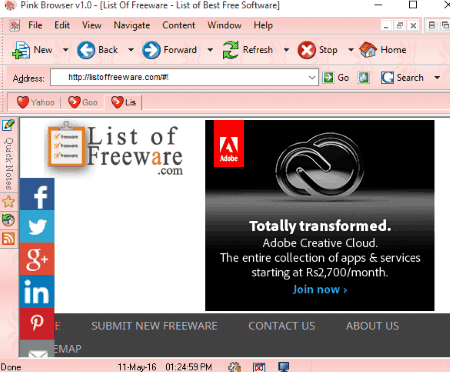
Task: Click the gear icon in status bar
Action: pos(235,367)
